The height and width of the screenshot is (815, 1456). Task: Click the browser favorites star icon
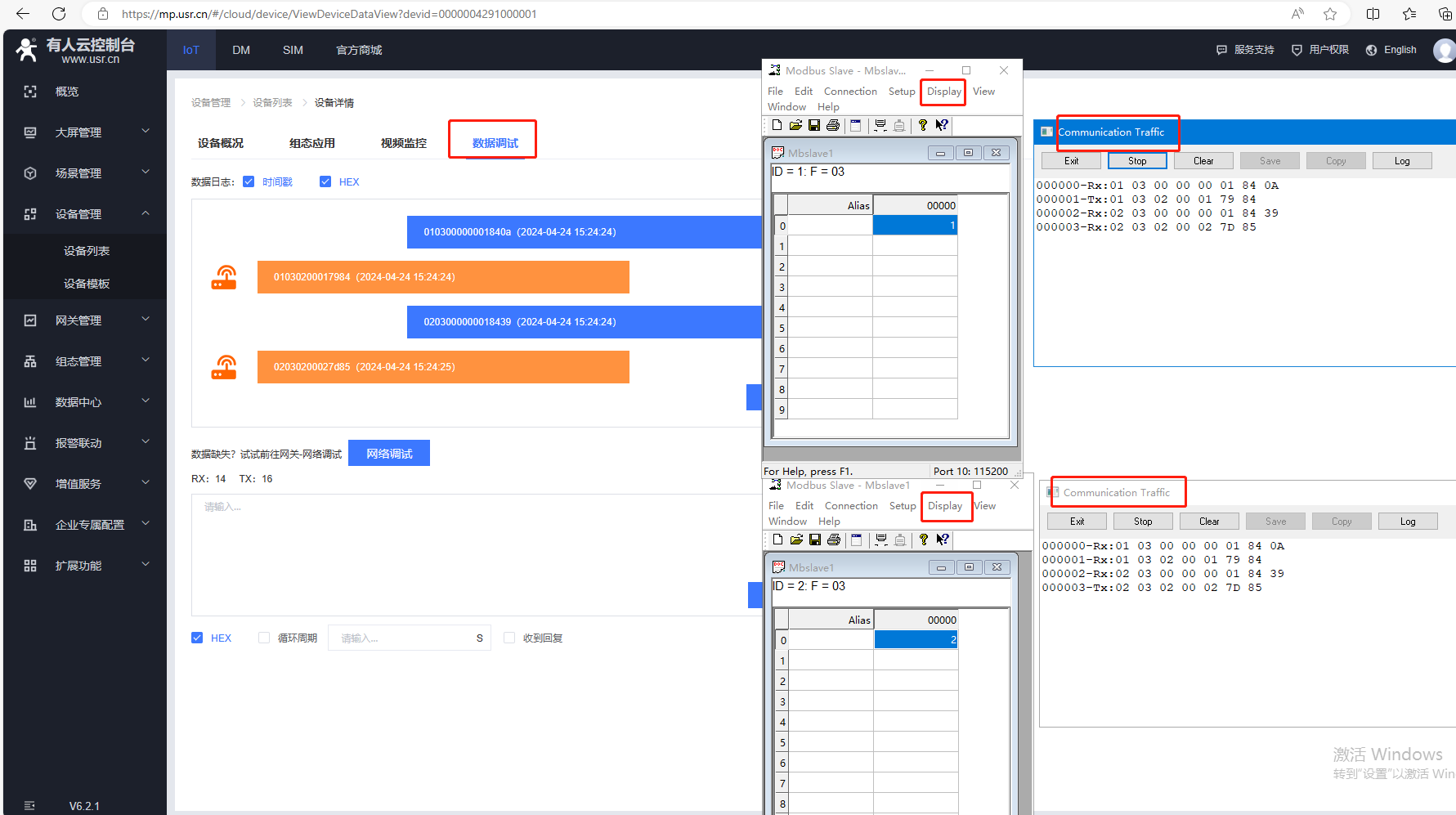pyautogui.click(x=1330, y=14)
